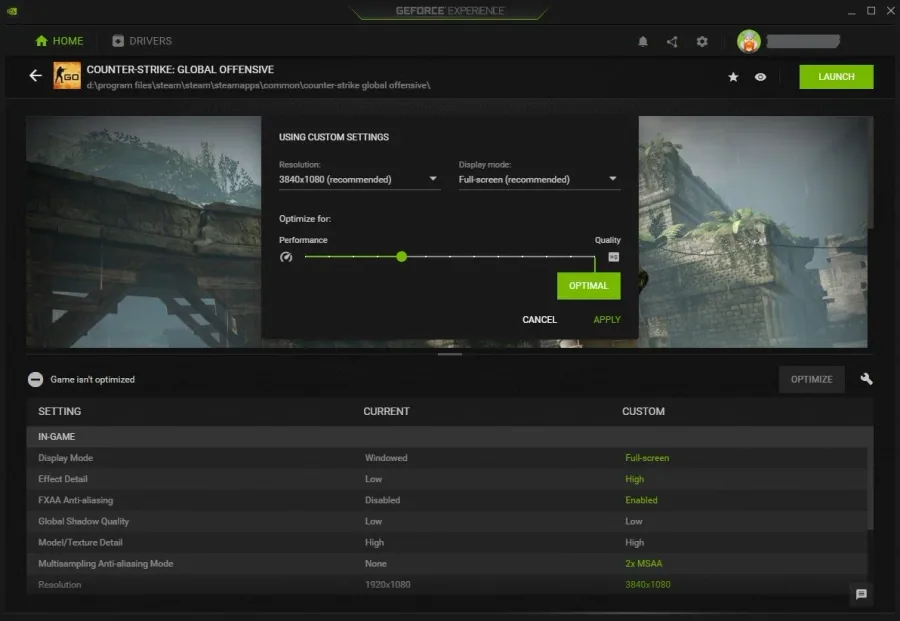Image resolution: width=900 pixels, height=621 pixels.
Task: Click the custom value 'Full-screen'
Action: point(647,458)
